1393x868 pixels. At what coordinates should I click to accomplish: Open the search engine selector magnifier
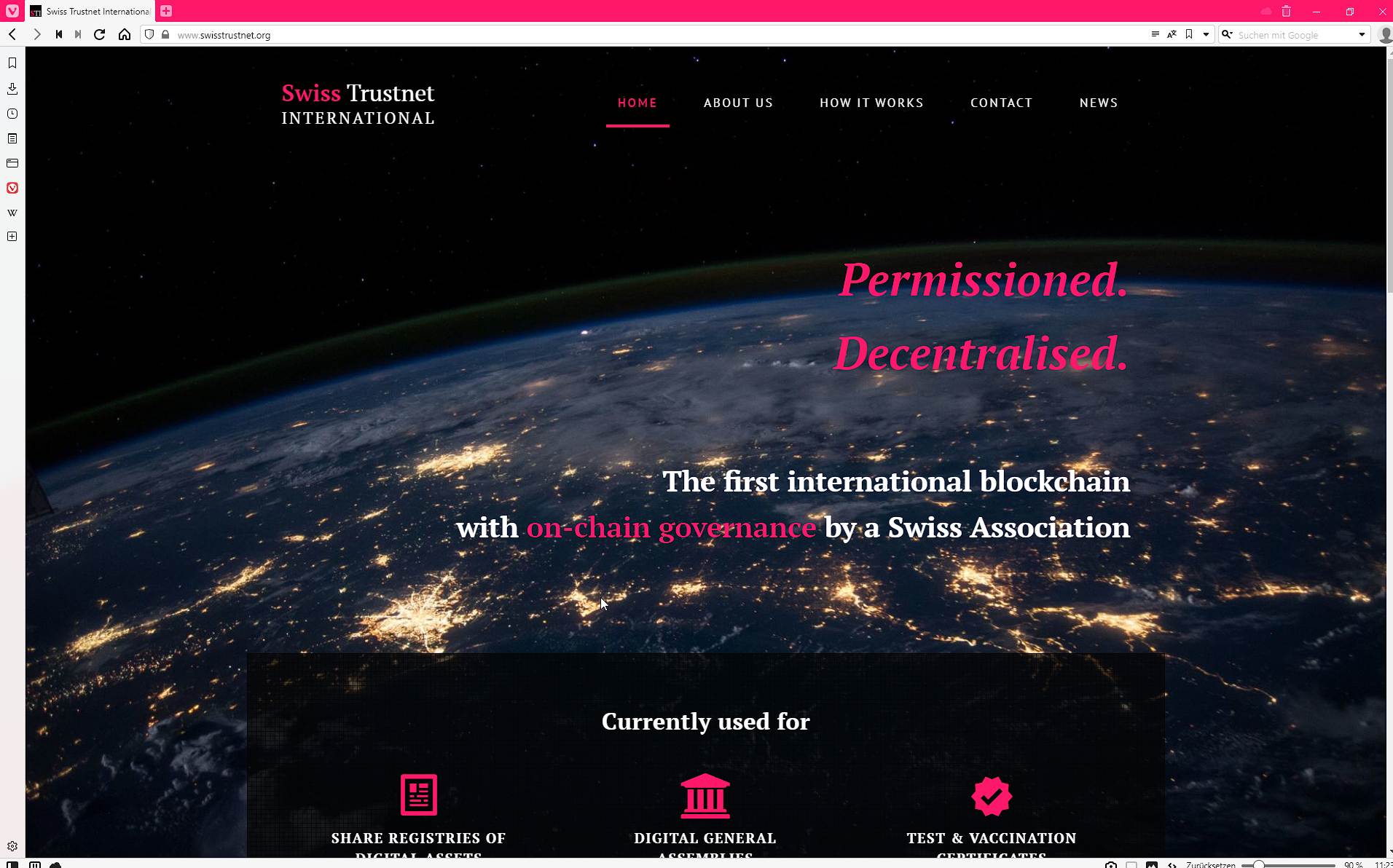[1228, 34]
